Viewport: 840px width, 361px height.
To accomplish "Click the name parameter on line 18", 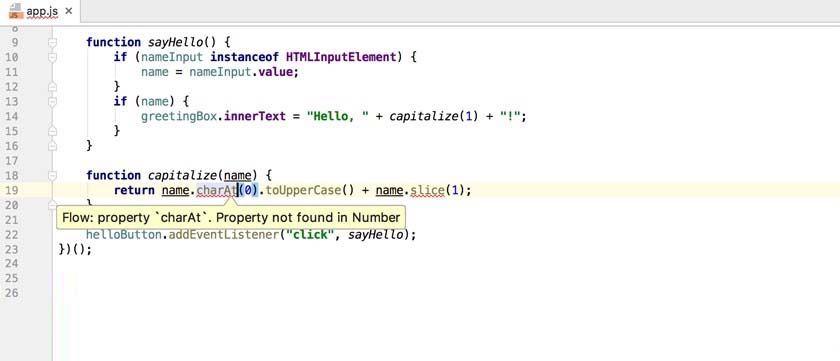I will pyautogui.click(x=237, y=175).
